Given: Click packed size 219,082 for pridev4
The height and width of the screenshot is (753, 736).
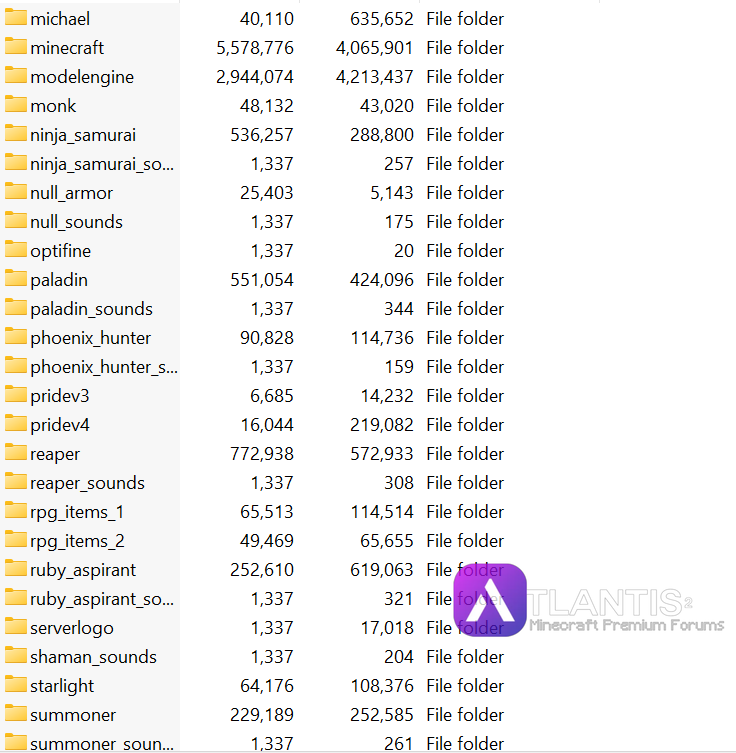Looking at the screenshot, I should pos(382,425).
